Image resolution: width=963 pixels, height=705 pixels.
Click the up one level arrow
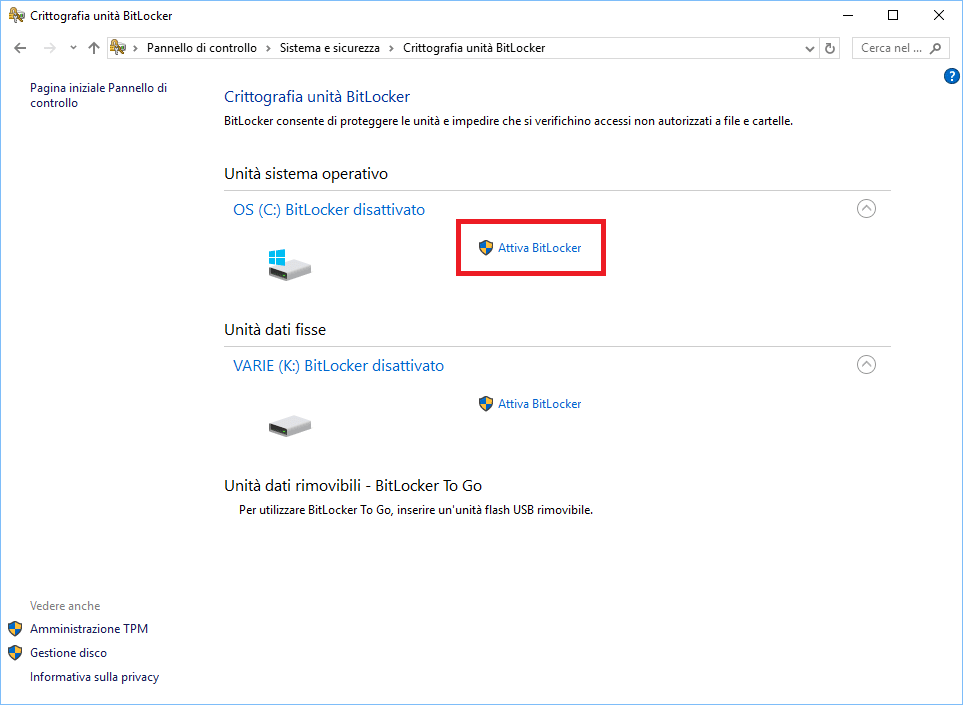click(x=94, y=48)
